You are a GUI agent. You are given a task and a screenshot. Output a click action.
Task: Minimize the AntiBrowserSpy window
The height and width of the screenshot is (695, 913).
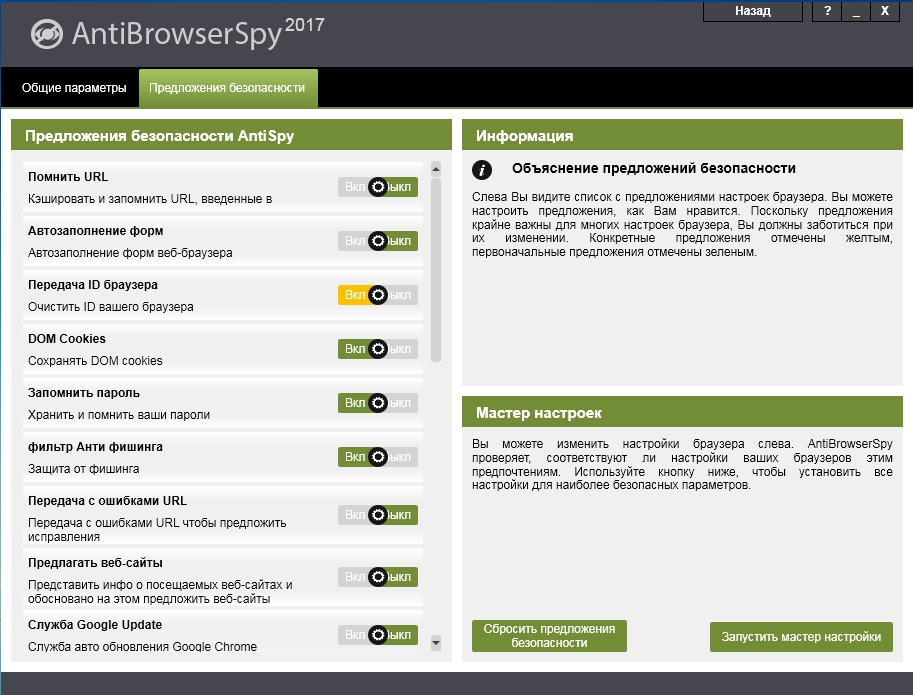pos(856,10)
